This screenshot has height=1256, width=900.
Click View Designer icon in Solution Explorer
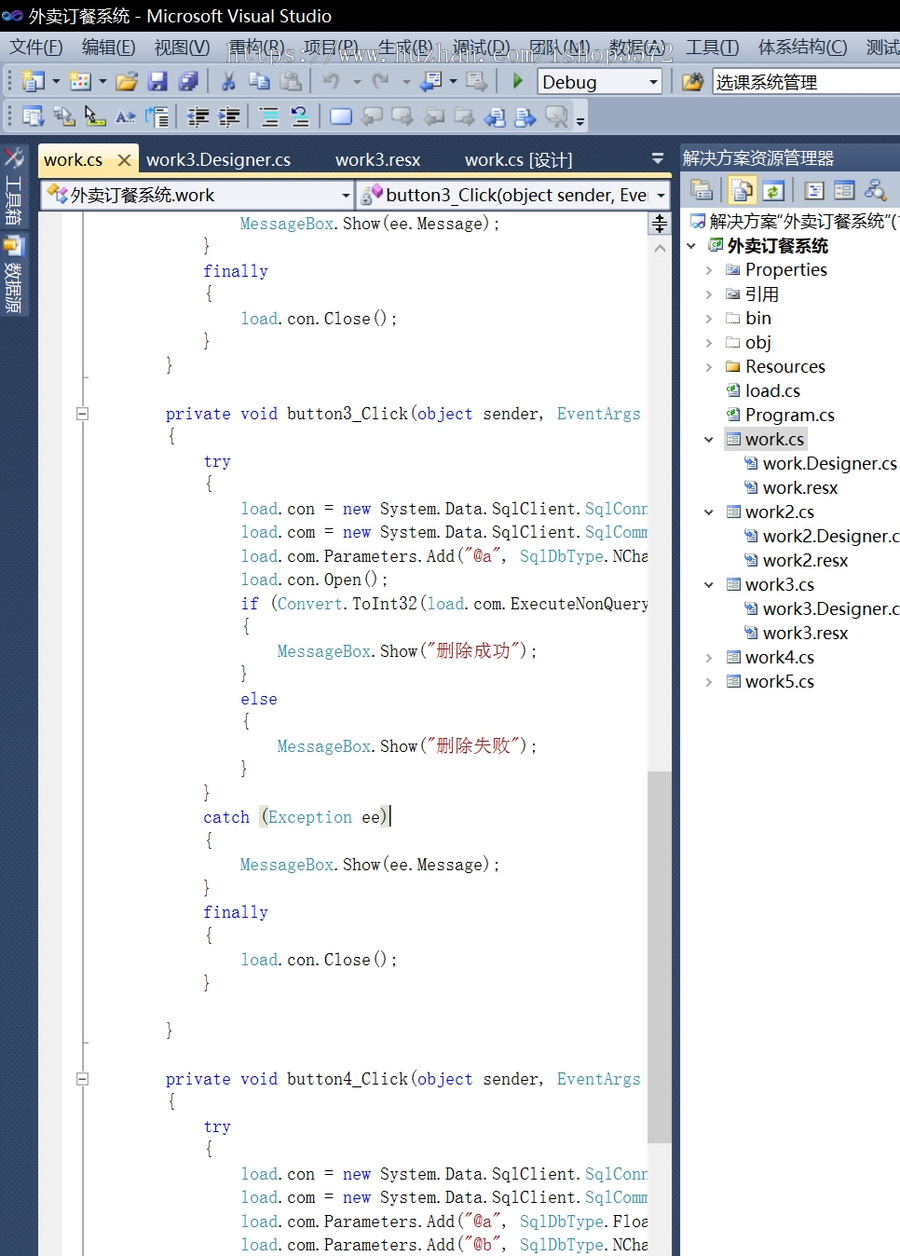pos(844,190)
